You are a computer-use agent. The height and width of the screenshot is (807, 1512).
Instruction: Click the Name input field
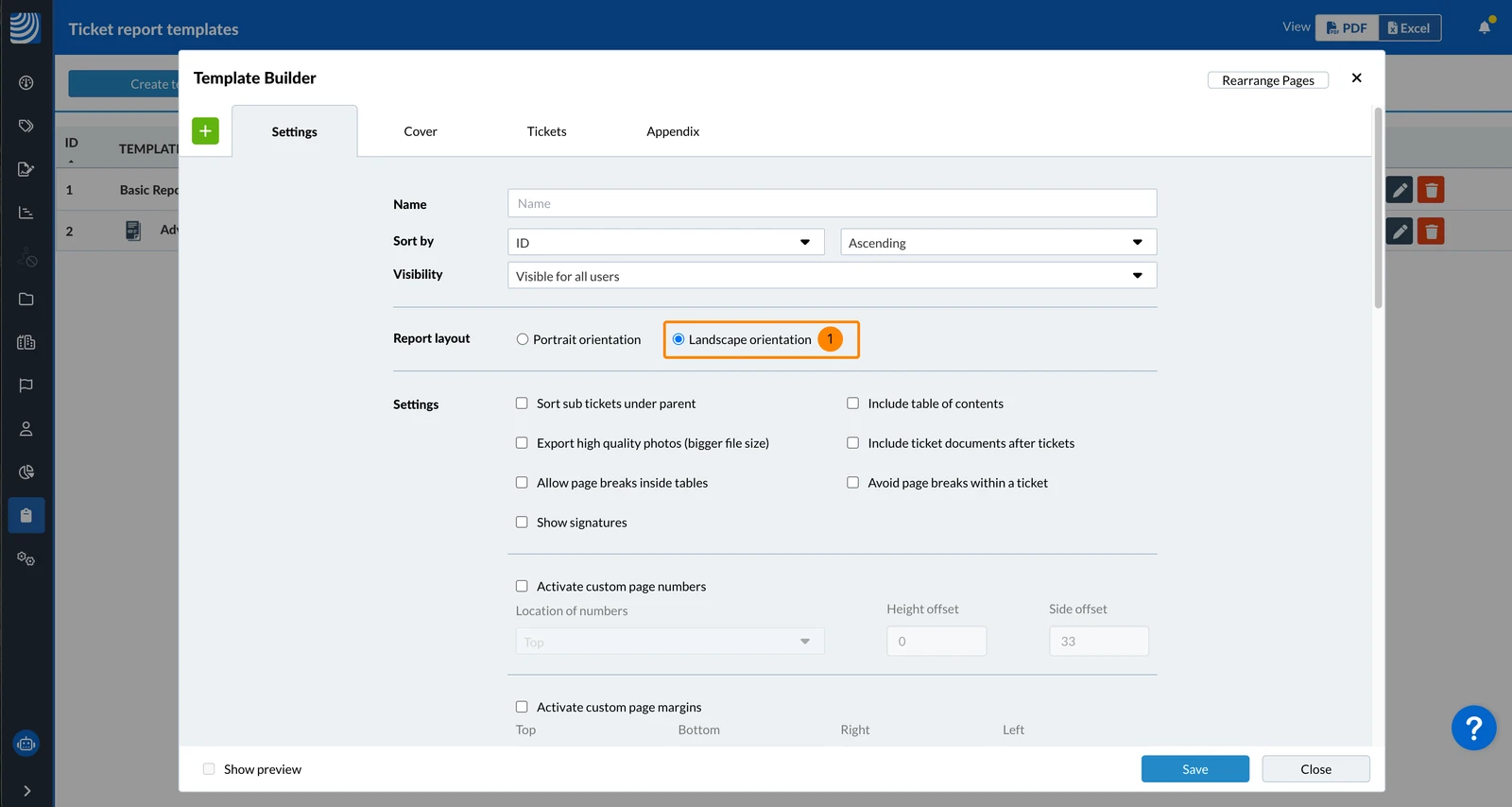pos(833,203)
